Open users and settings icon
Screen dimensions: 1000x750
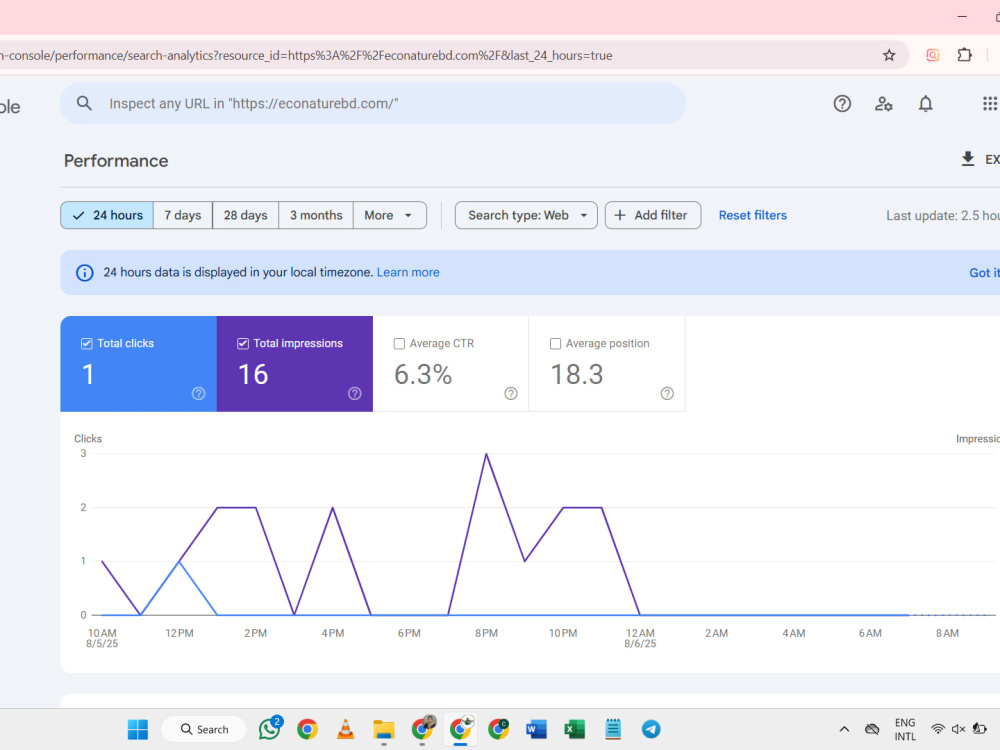tap(883, 103)
